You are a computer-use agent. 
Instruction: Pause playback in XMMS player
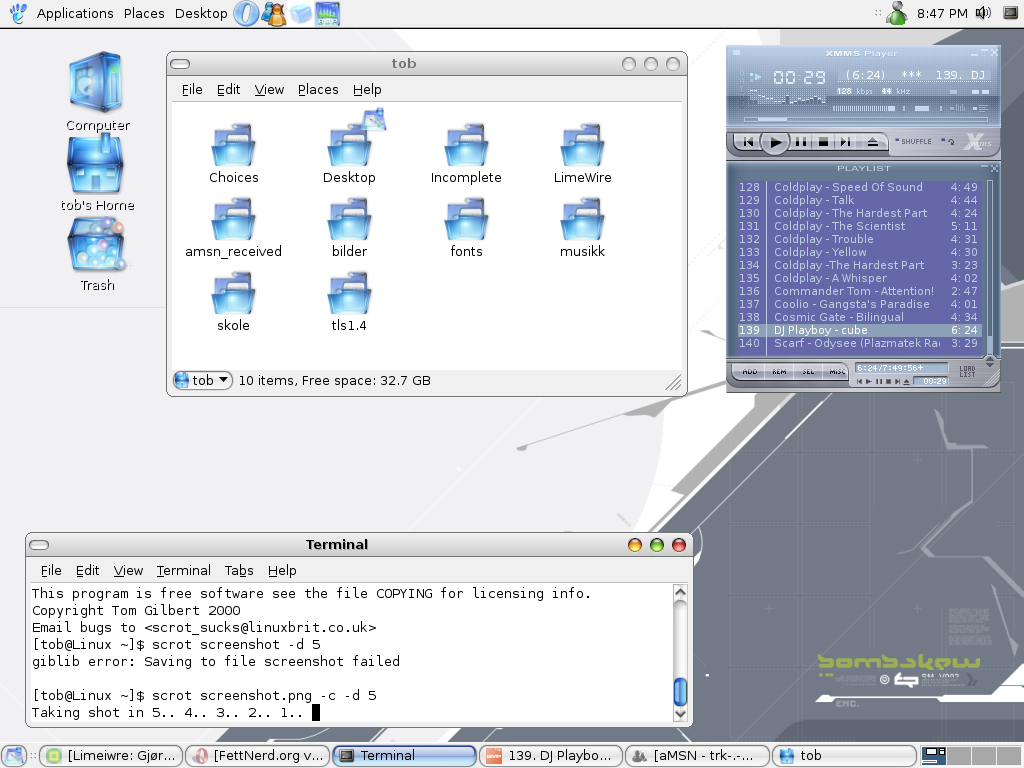[801, 142]
